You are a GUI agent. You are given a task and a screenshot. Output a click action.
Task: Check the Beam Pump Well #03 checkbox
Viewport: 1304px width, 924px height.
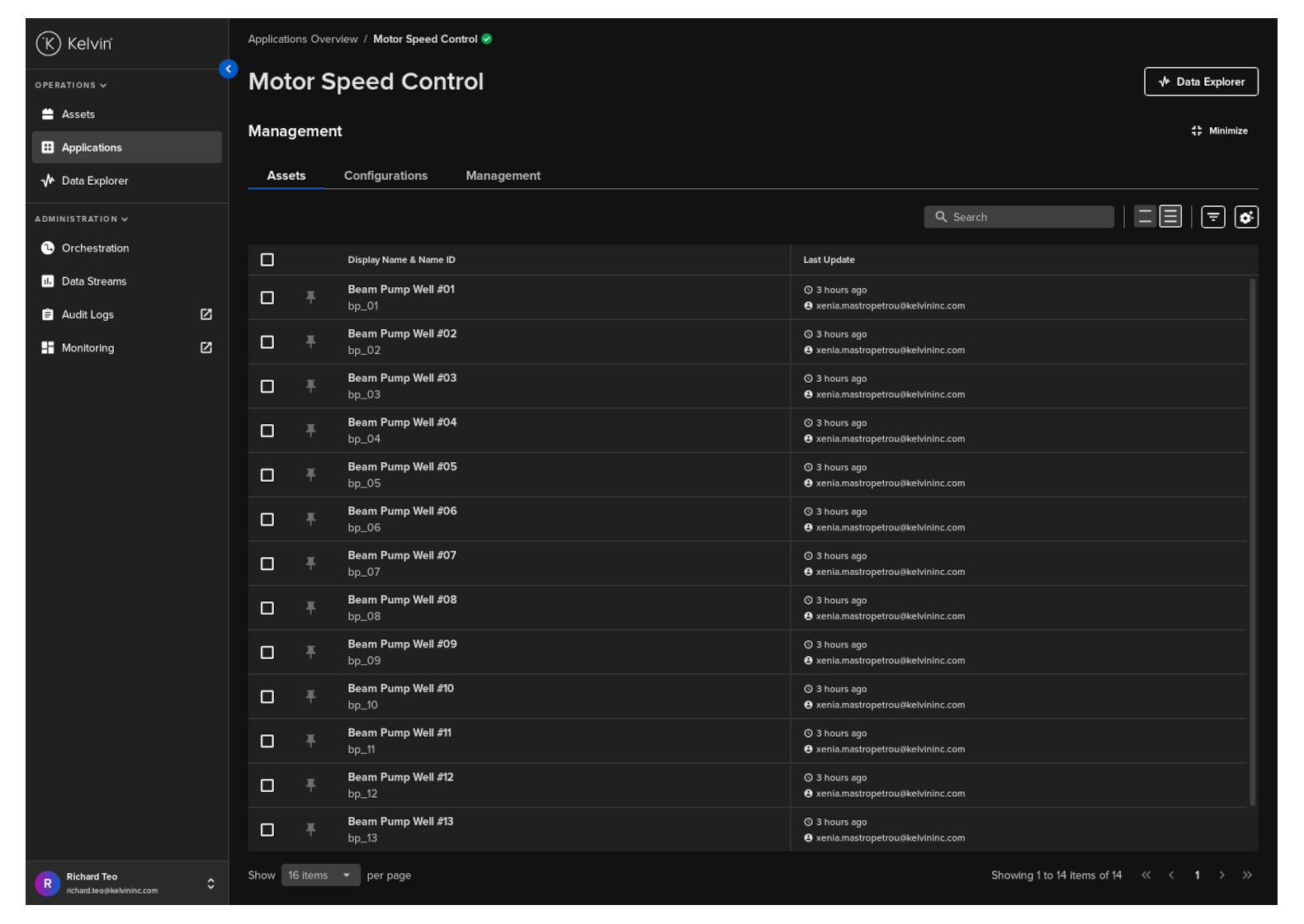point(267,386)
